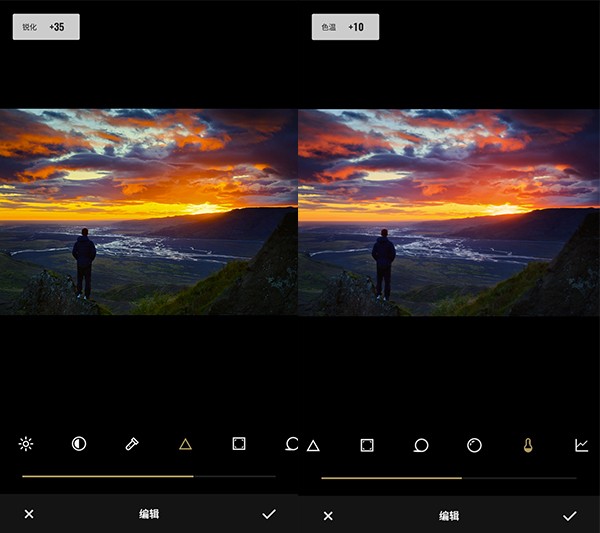Click the sharpen slider track in left editor
600x533 pixels.
(x=149, y=476)
